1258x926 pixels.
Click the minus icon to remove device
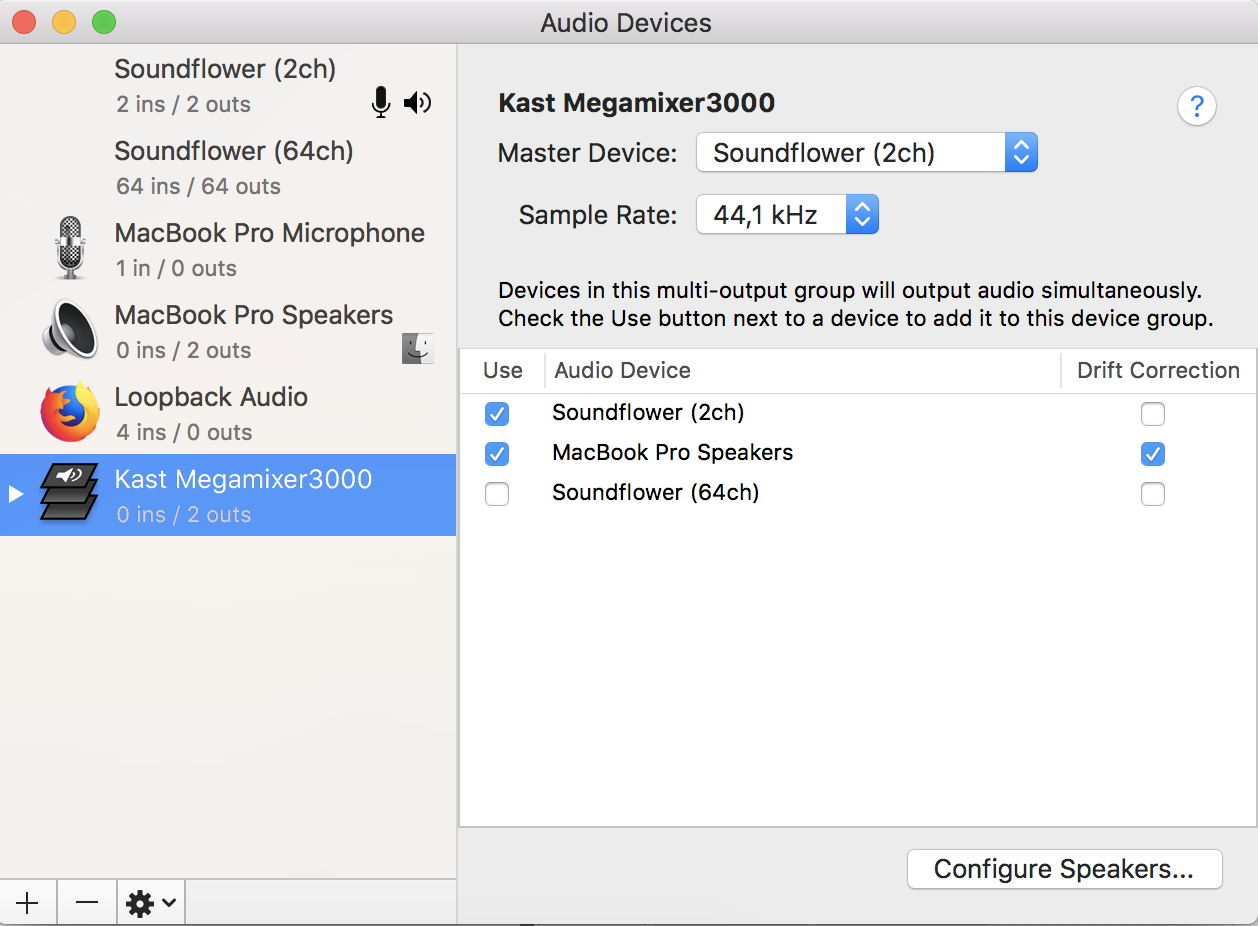tap(87, 903)
